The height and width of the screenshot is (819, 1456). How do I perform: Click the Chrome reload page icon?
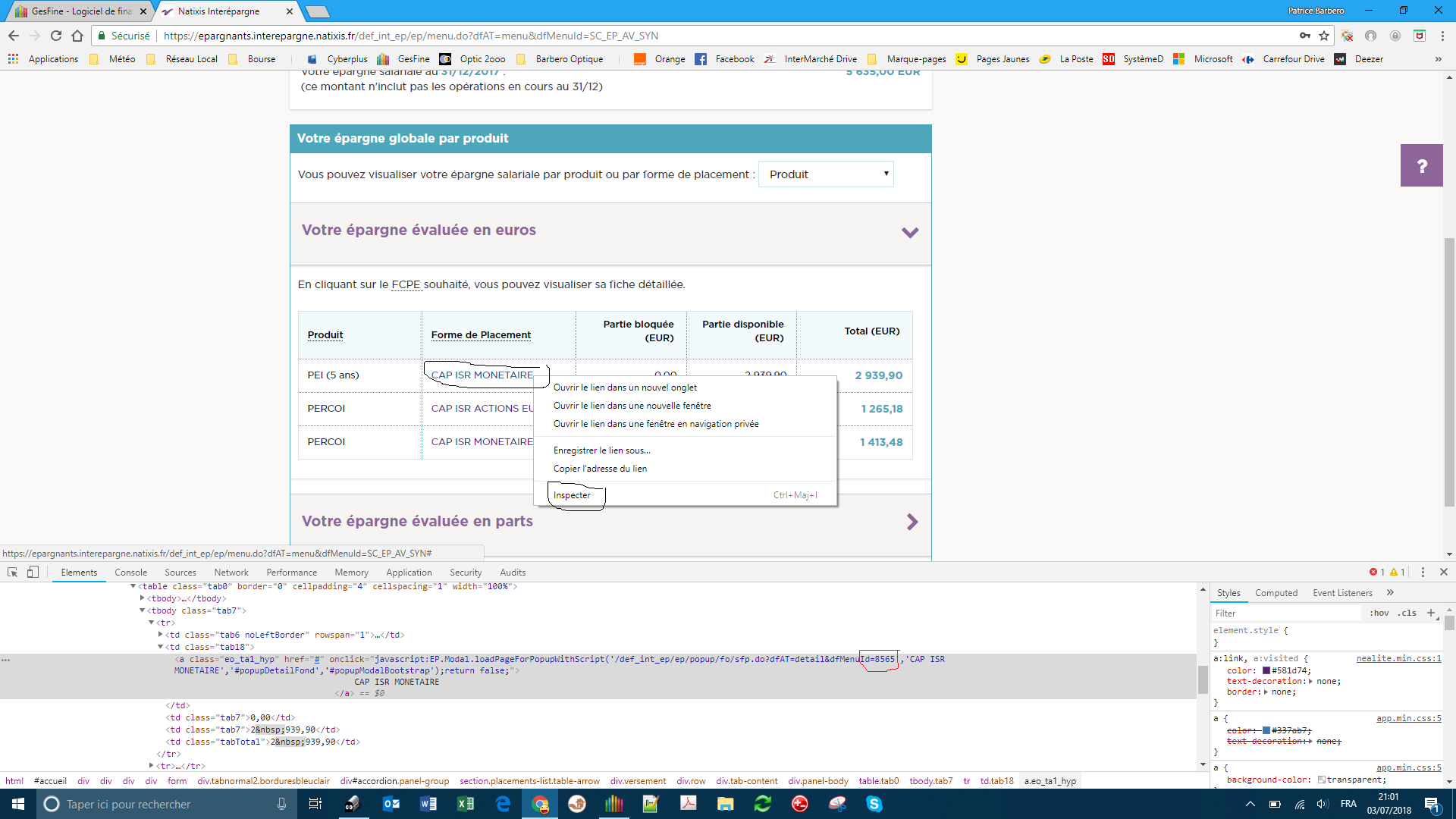pos(55,36)
